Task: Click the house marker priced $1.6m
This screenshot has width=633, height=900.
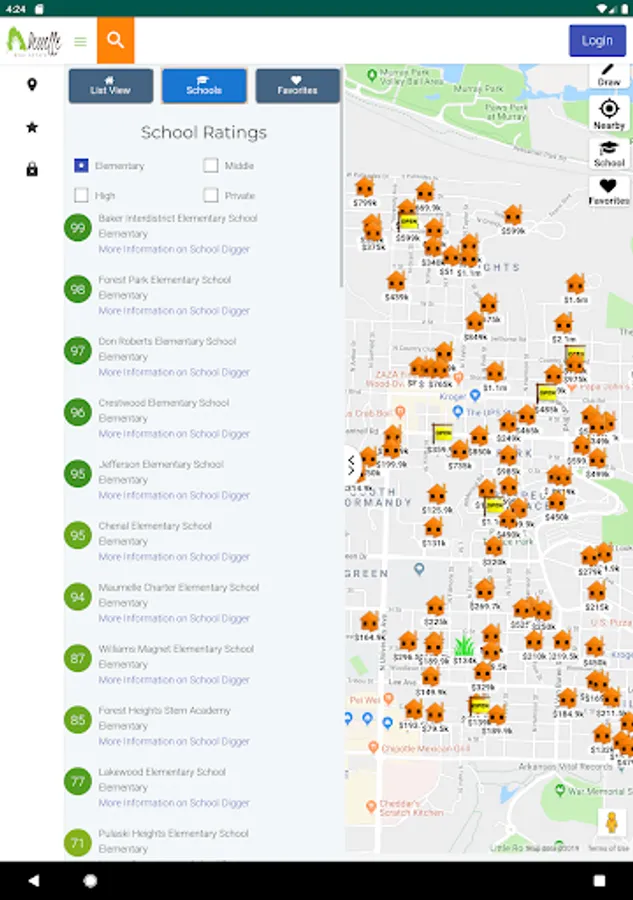Action: 575,284
